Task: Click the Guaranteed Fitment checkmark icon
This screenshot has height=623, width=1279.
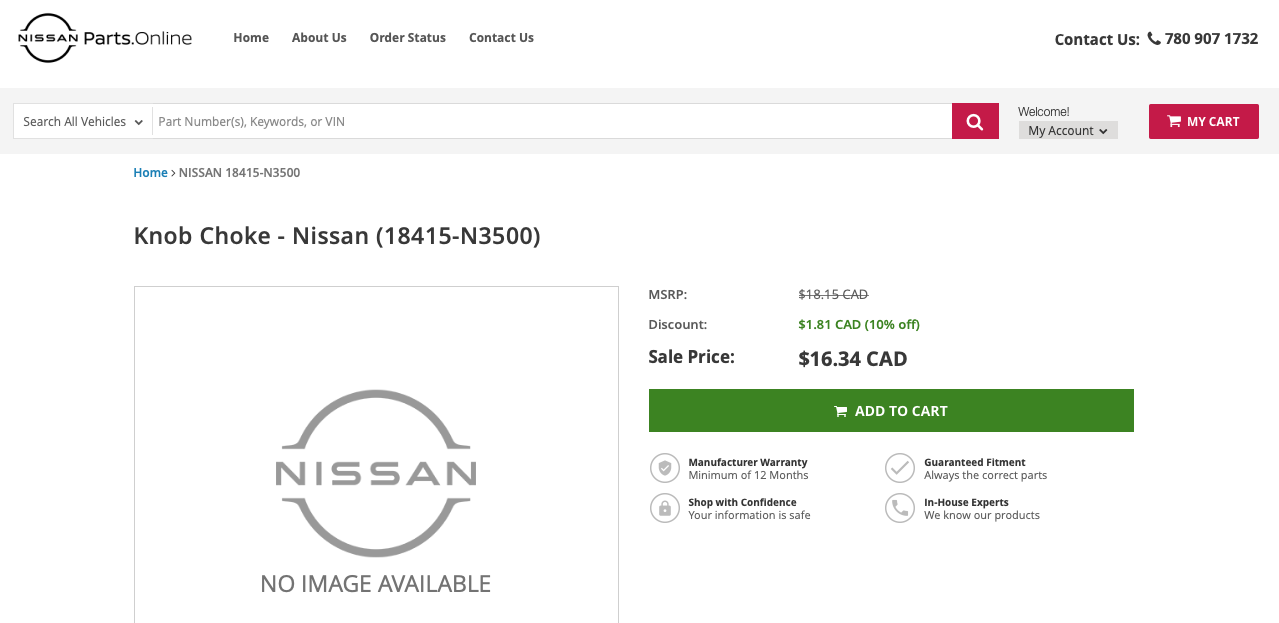Action: point(900,468)
